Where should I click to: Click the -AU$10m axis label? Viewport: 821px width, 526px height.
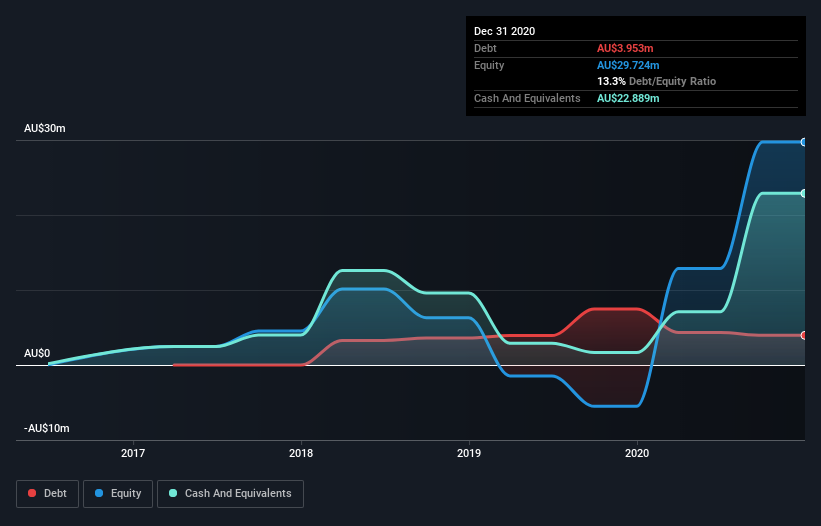pyautogui.click(x=47, y=428)
